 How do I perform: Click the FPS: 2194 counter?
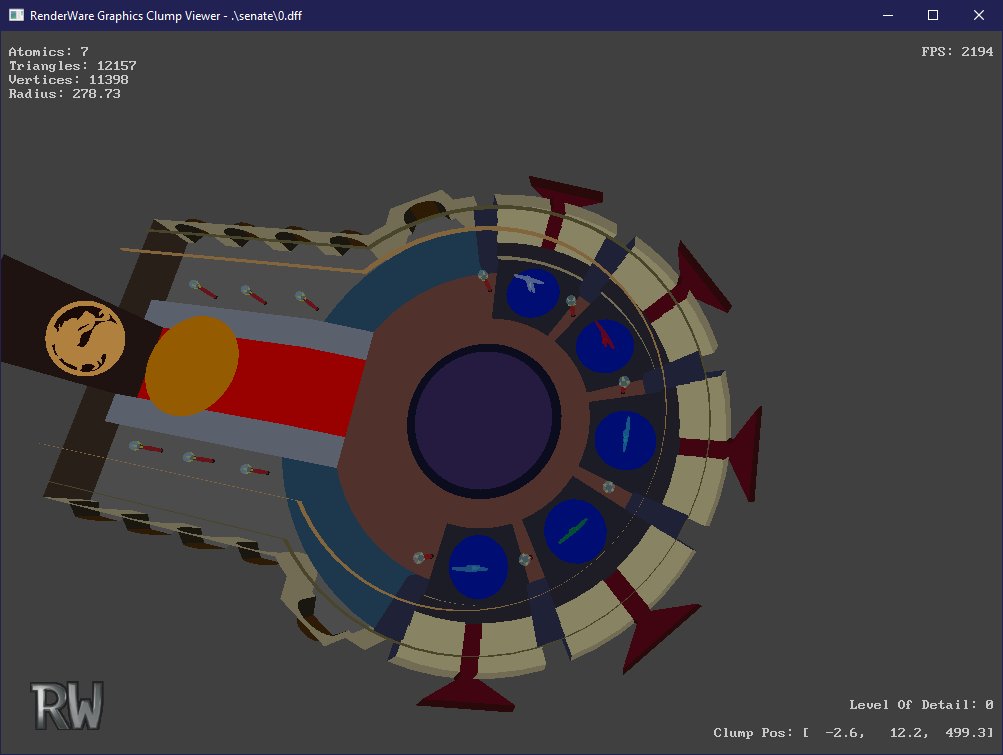pos(957,51)
